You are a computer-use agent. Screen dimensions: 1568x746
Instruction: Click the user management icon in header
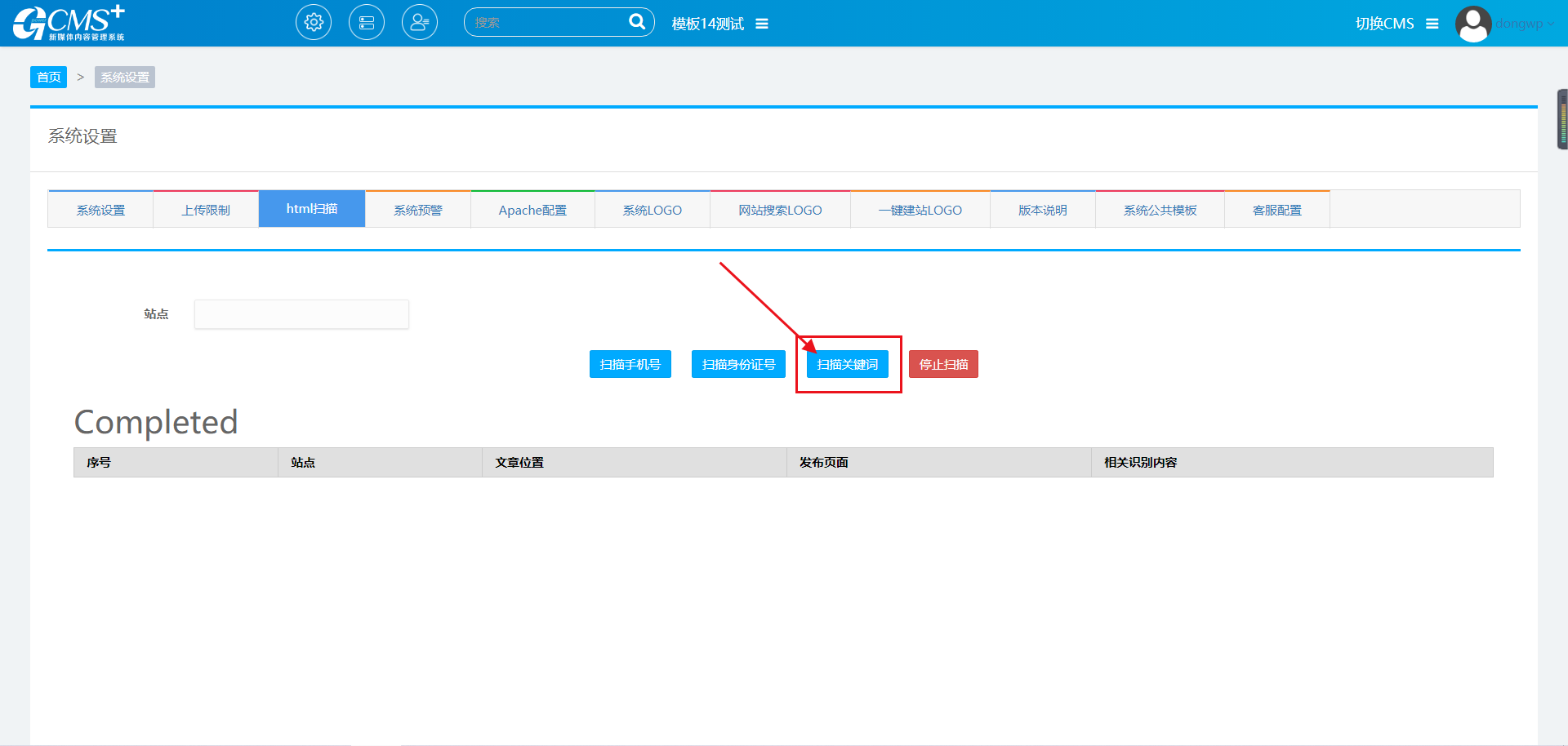[x=420, y=23]
